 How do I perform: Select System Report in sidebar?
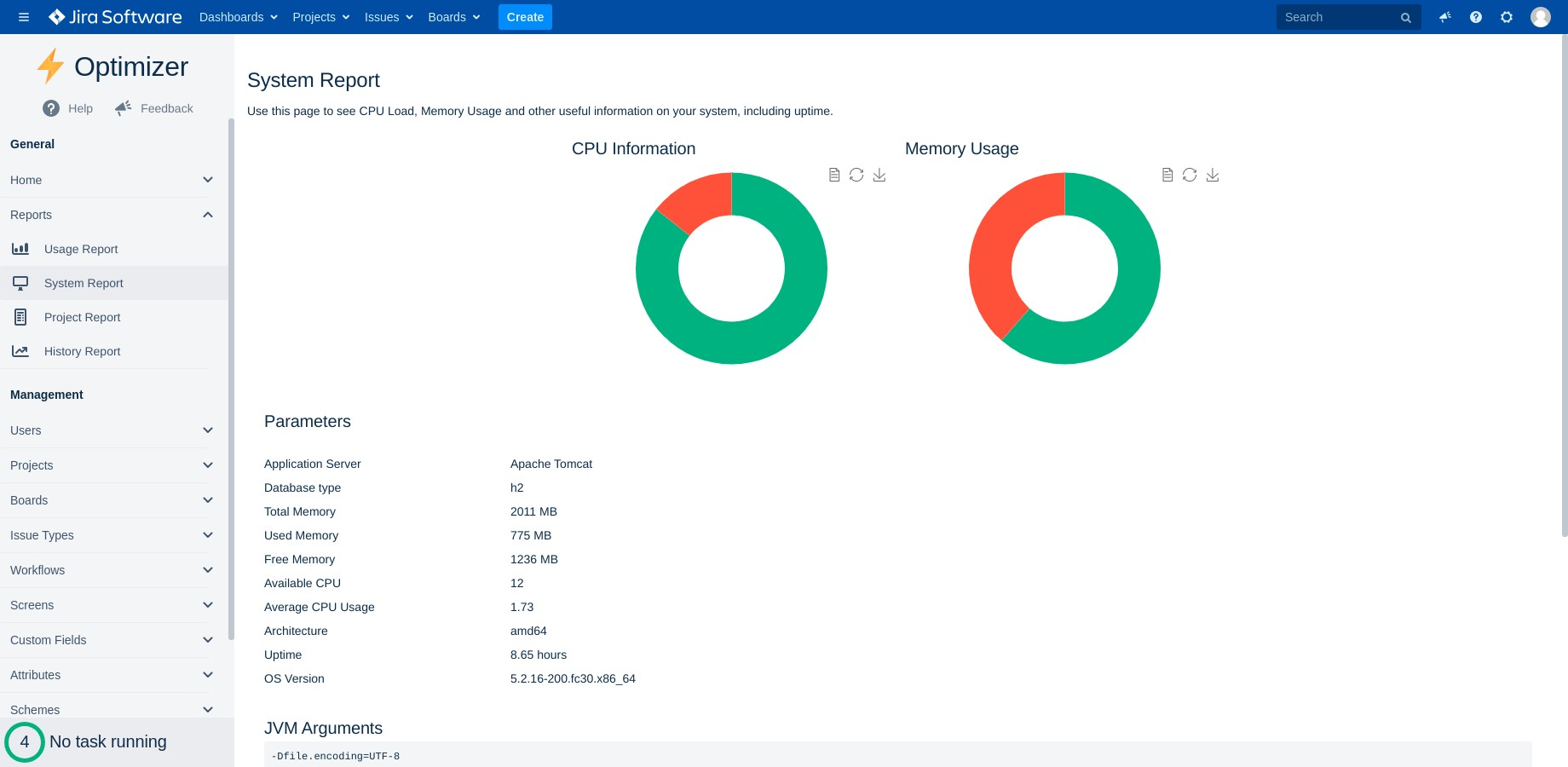(114, 283)
